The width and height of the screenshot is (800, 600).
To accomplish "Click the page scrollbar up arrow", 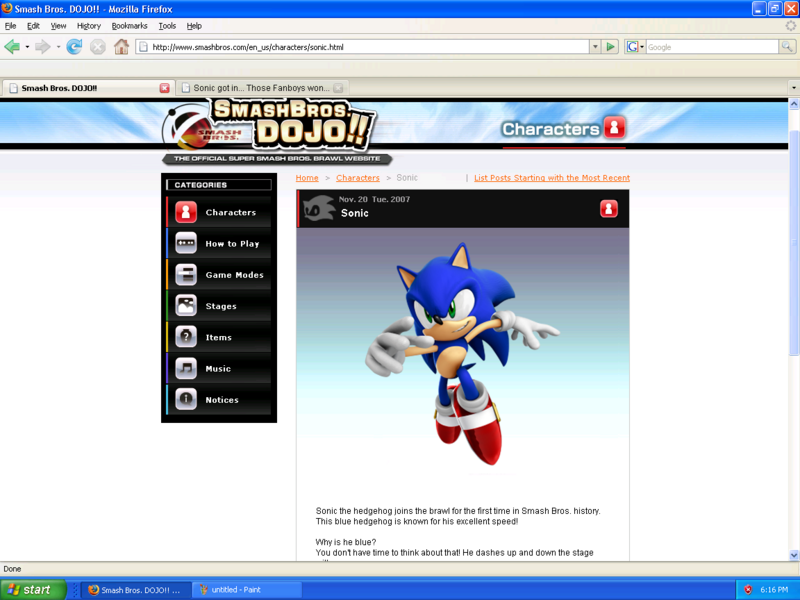I will 794,104.
